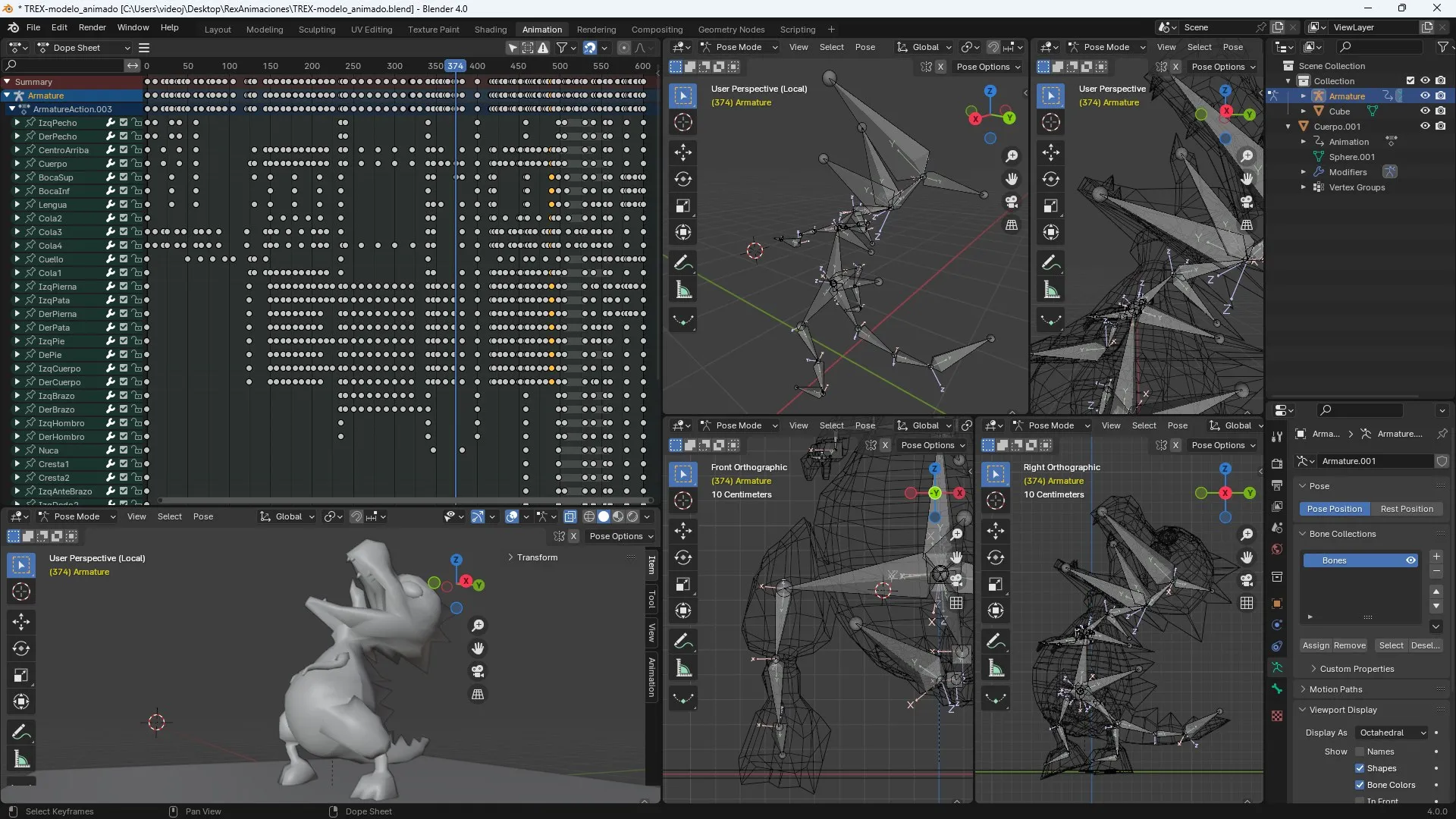Screen dimensions: 1456x819
Task: Select the Move tool in bottom-left viewport
Action: 21,623
